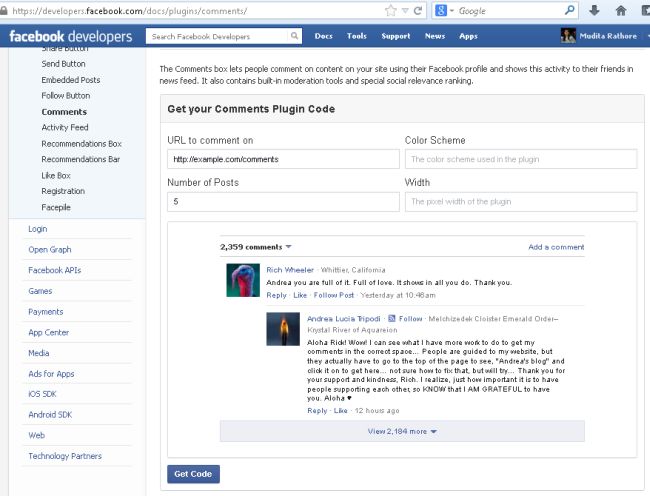Select Facepile in sidebar
The image size is (650, 496).
point(56,207)
